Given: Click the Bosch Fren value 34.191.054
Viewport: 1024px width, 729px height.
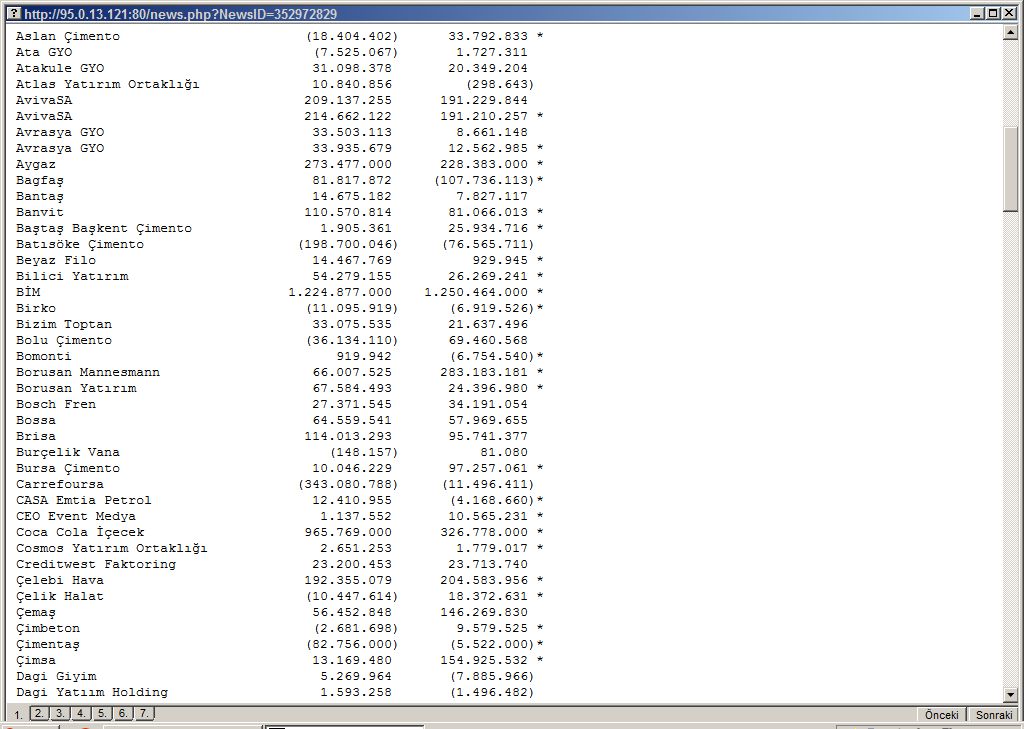Looking at the screenshot, I should (488, 404).
